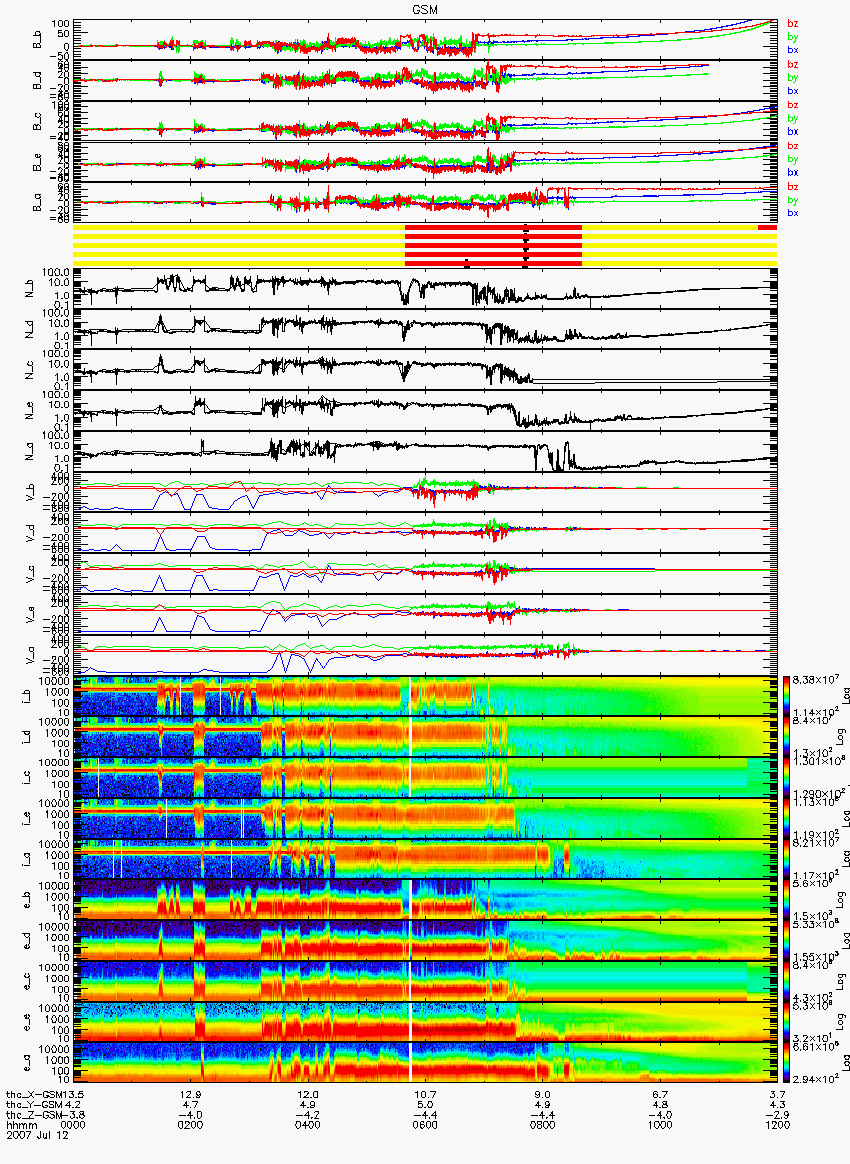Screen dimensions: 850x1164
Task: Click the 12.9 X-GSM position value
Action: (190, 1095)
